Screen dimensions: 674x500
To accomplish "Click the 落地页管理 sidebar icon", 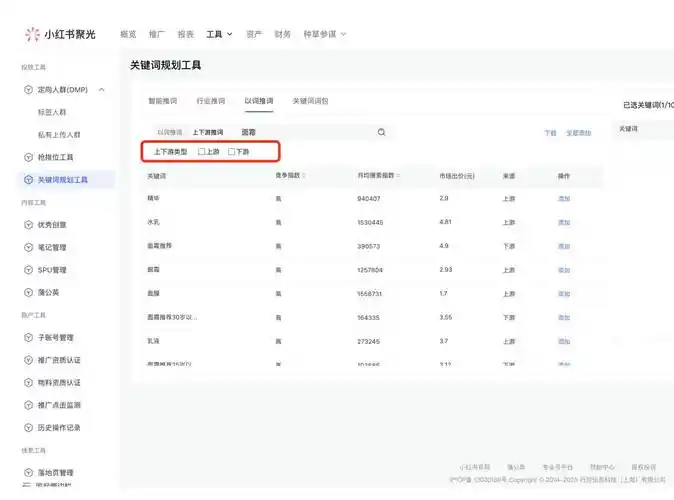I will (28, 472).
